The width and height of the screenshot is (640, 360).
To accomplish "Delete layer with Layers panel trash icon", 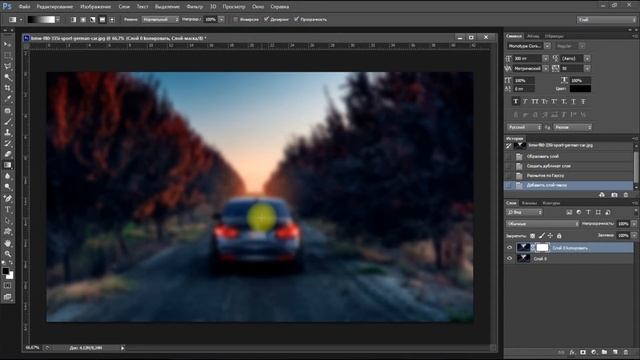I will pos(626,352).
